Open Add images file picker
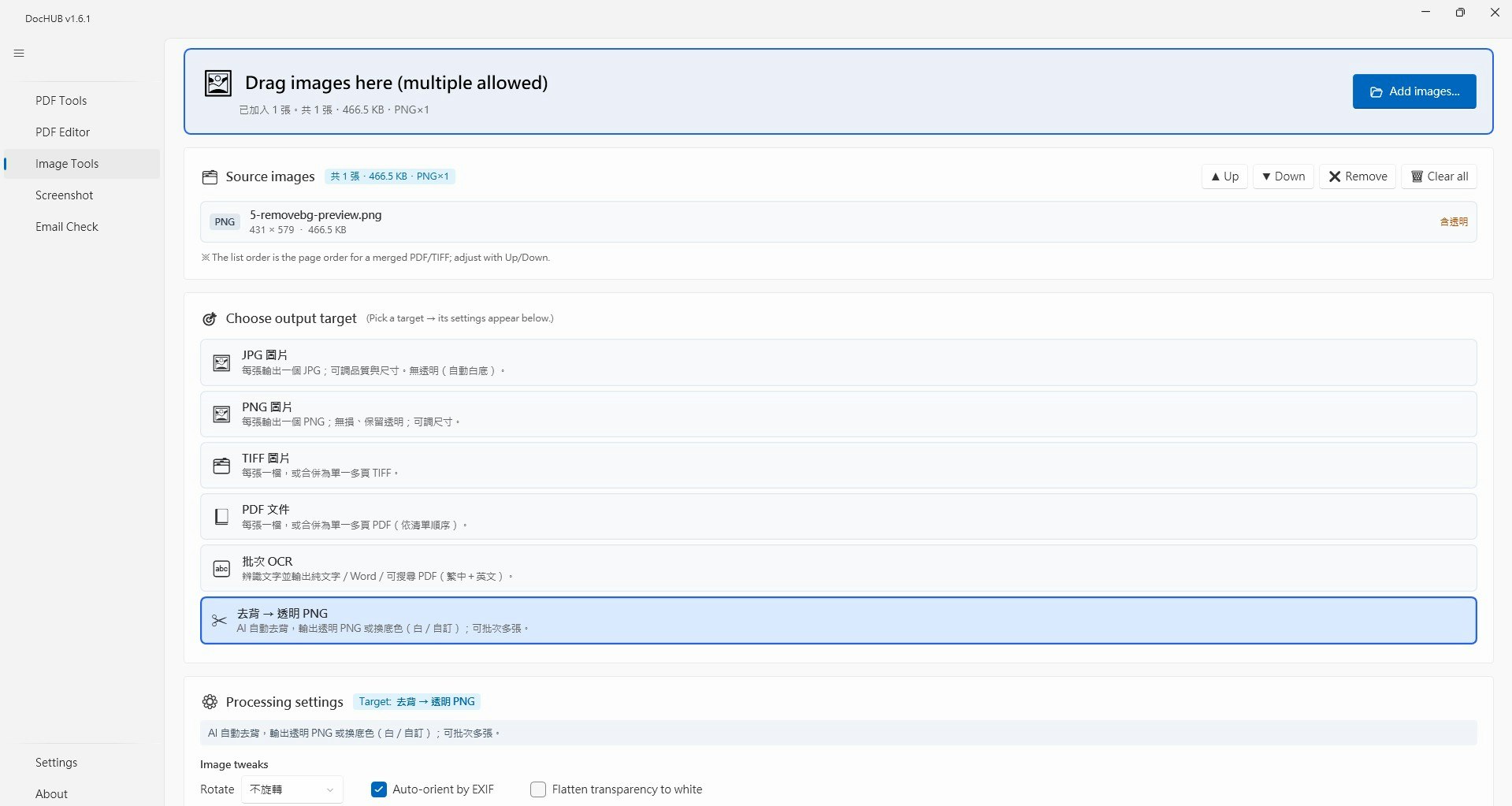 coord(1414,91)
